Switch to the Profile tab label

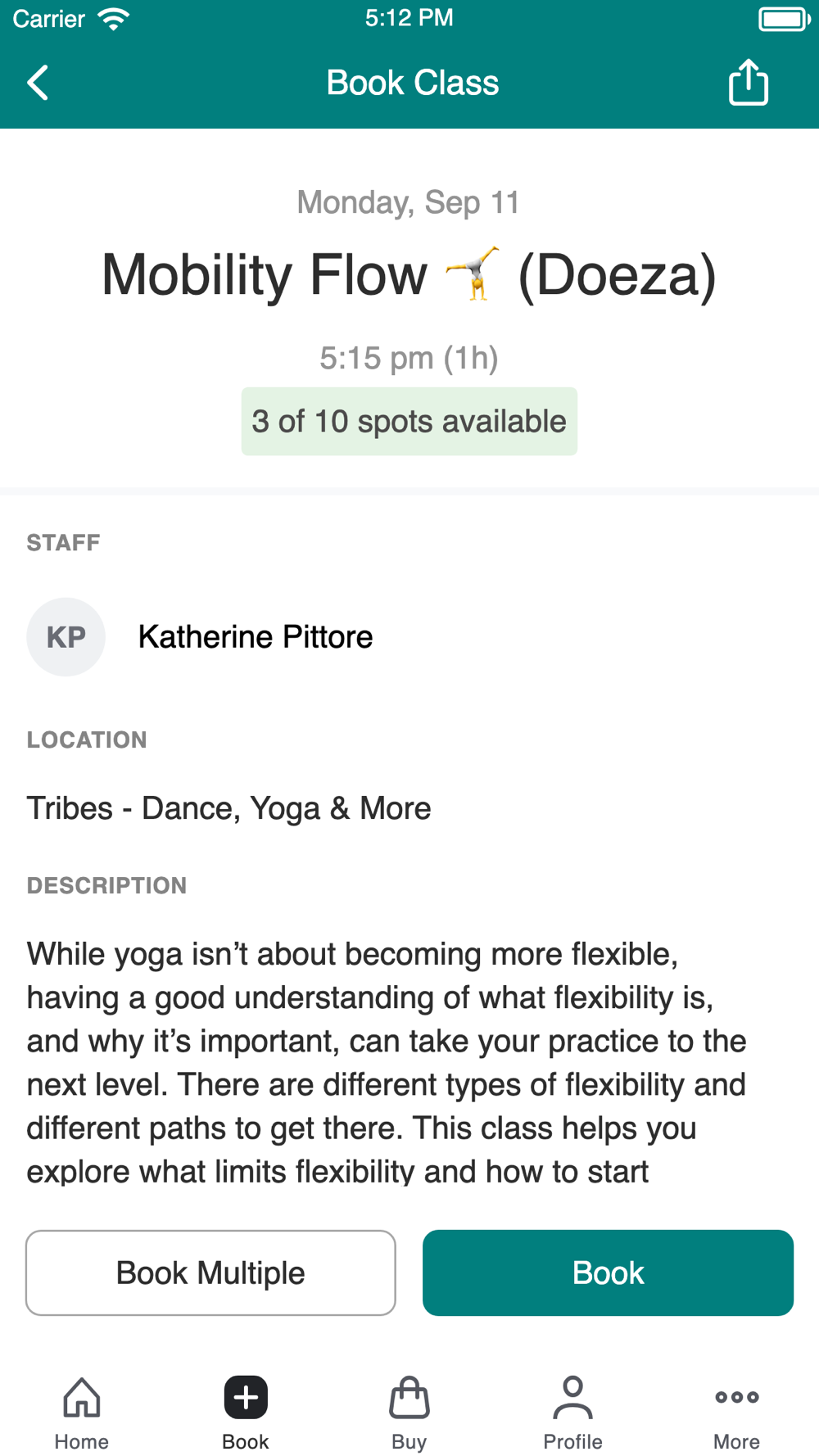click(572, 1441)
